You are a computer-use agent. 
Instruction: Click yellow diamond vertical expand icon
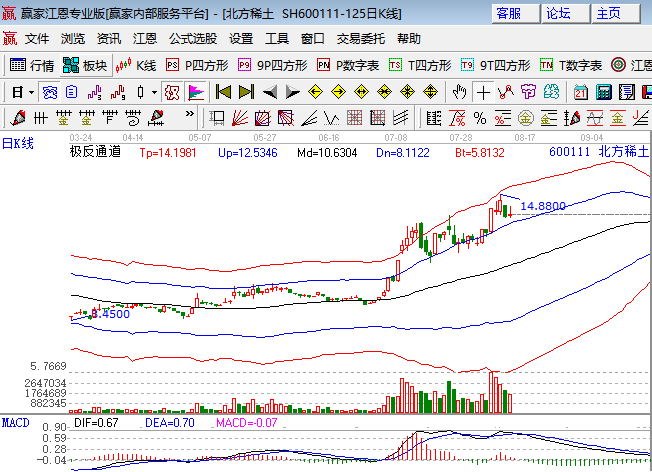coord(430,92)
